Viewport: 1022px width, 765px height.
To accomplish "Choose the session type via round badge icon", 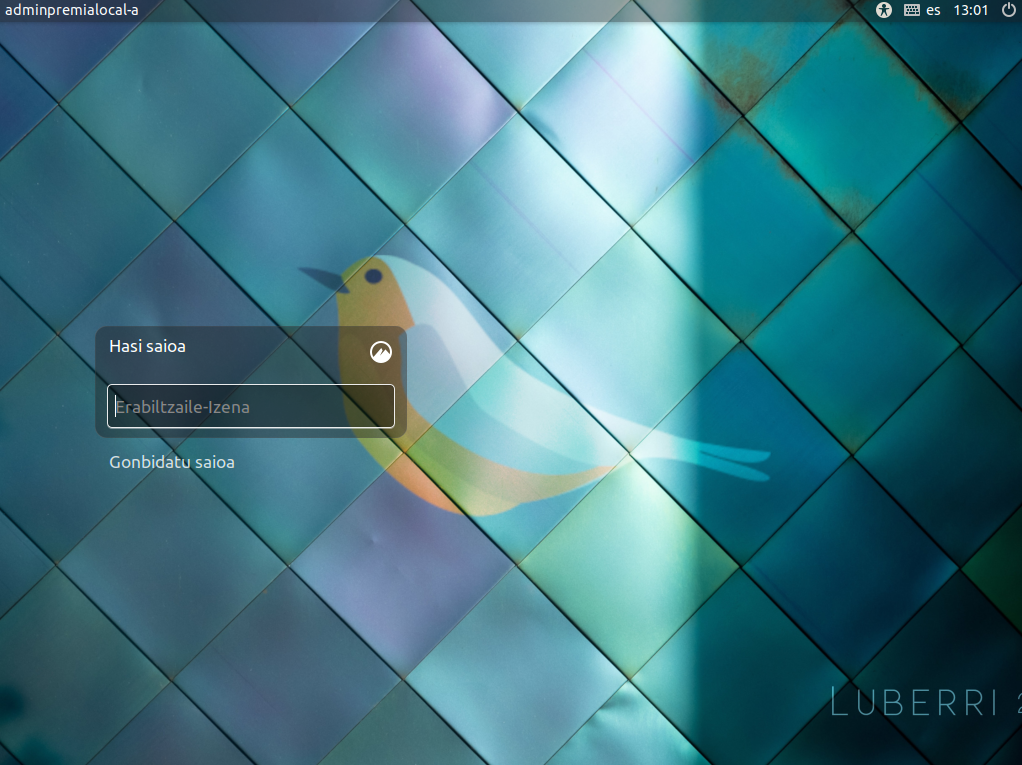I will pyautogui.click(x=381, y=352).
